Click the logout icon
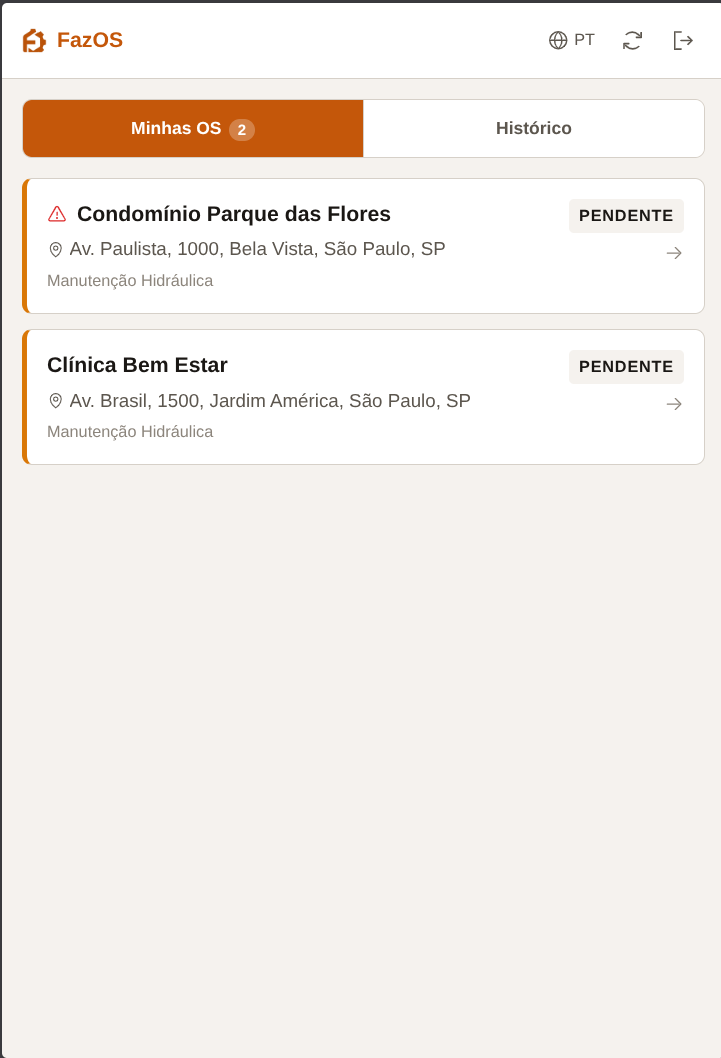 coord(683,40)
